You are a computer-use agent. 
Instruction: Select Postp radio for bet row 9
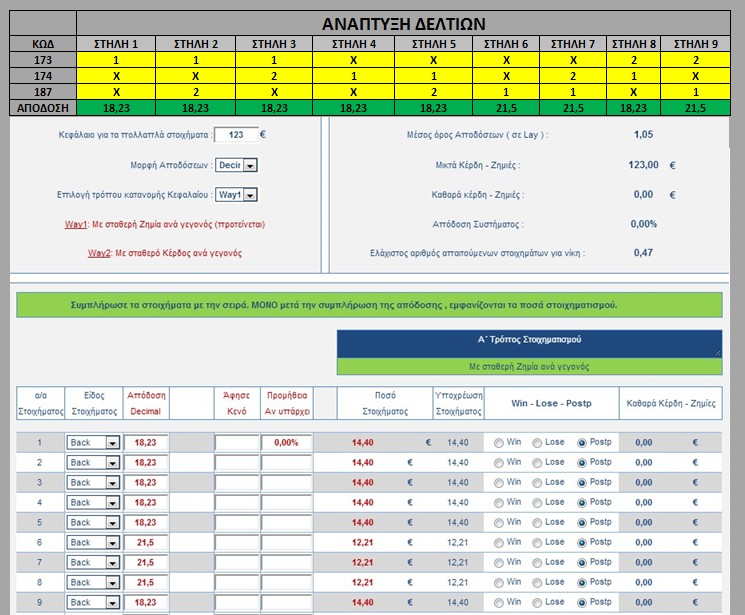582,603
